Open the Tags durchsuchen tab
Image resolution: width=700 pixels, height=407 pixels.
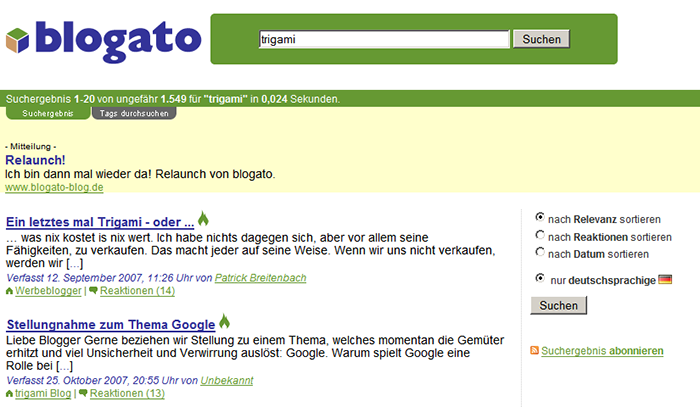[x=134, y=113]
